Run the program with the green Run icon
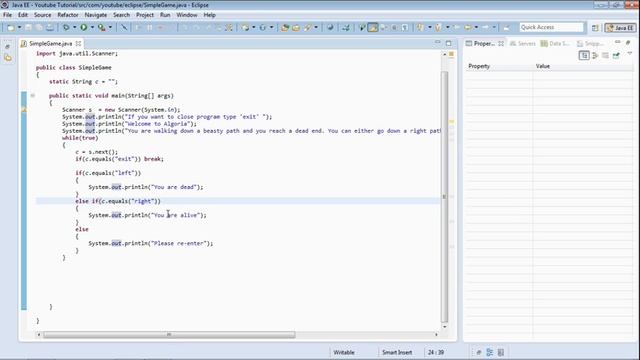This screenshot has width=640, height=360. tap(84, 27)
